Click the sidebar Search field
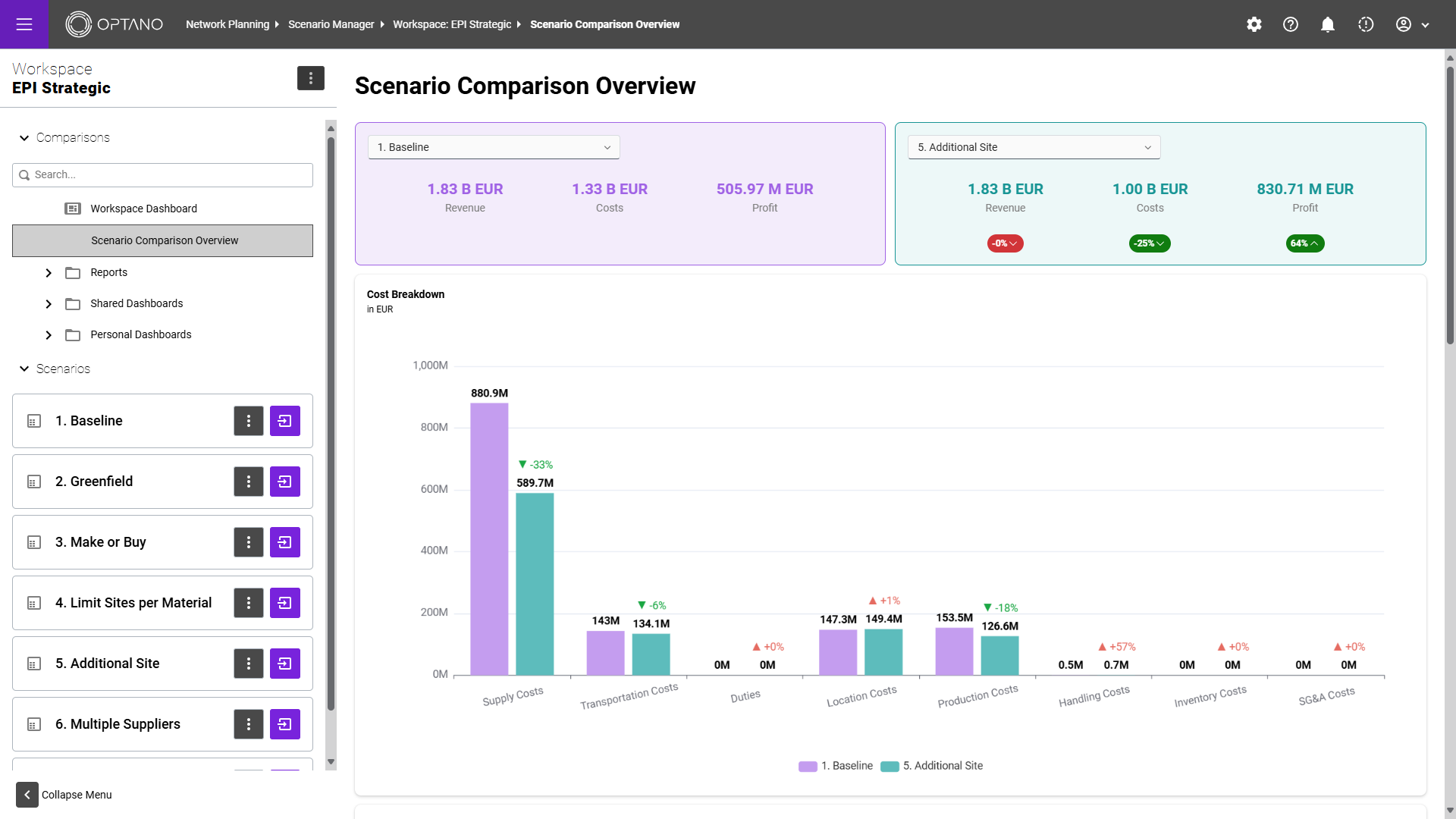Image resolution: width=1456 pixels, height=819 pixels. pos(162,174)
